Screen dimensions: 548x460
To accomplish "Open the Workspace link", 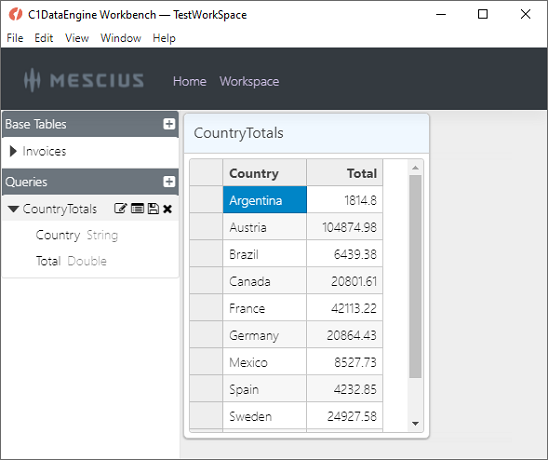I will pos(249,81).
